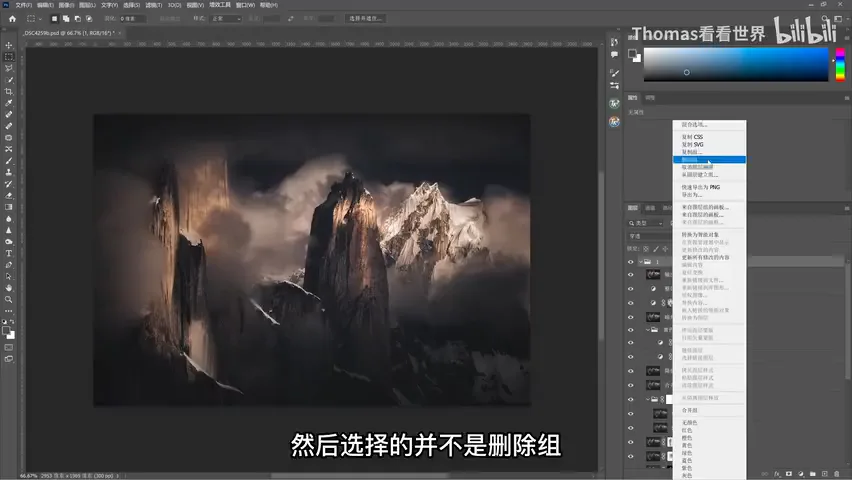Click the Home icon in options bar
The width and height of the screenshot is (852, 480).
tap(12, 18)
